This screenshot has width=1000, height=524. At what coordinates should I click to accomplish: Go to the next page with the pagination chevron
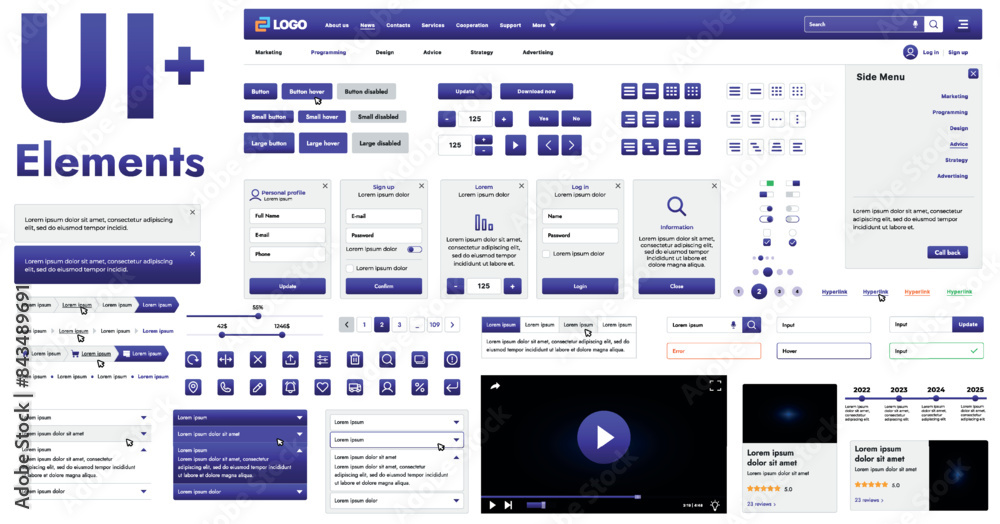(452, 324)
